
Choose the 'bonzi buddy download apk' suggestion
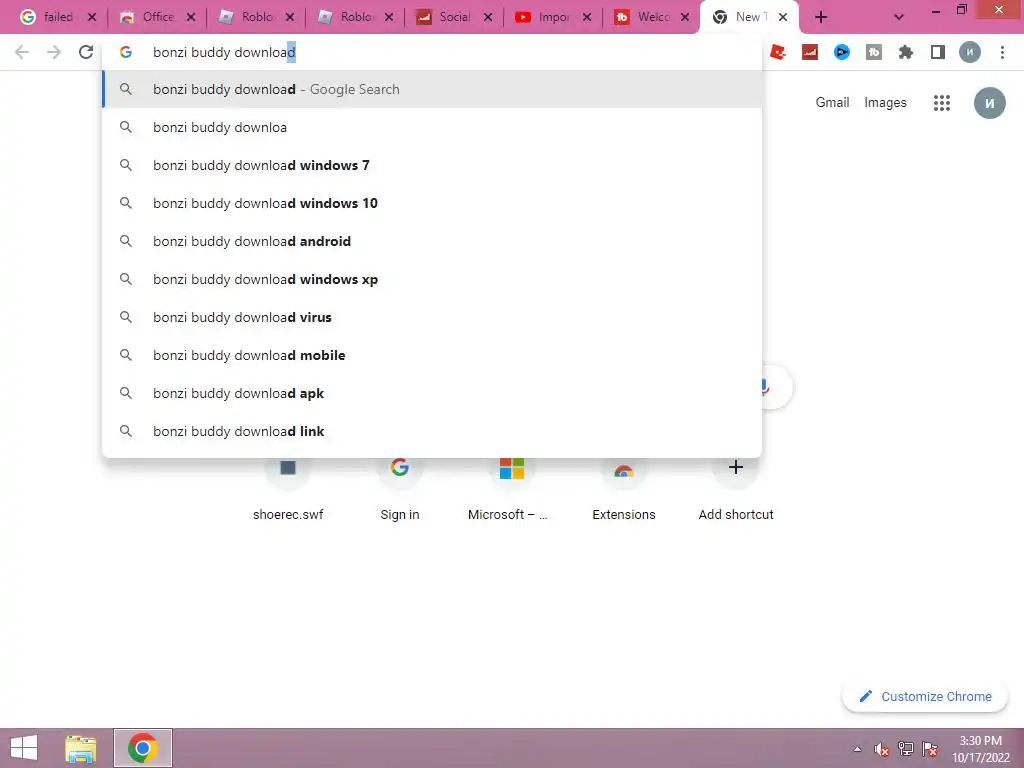432,393
